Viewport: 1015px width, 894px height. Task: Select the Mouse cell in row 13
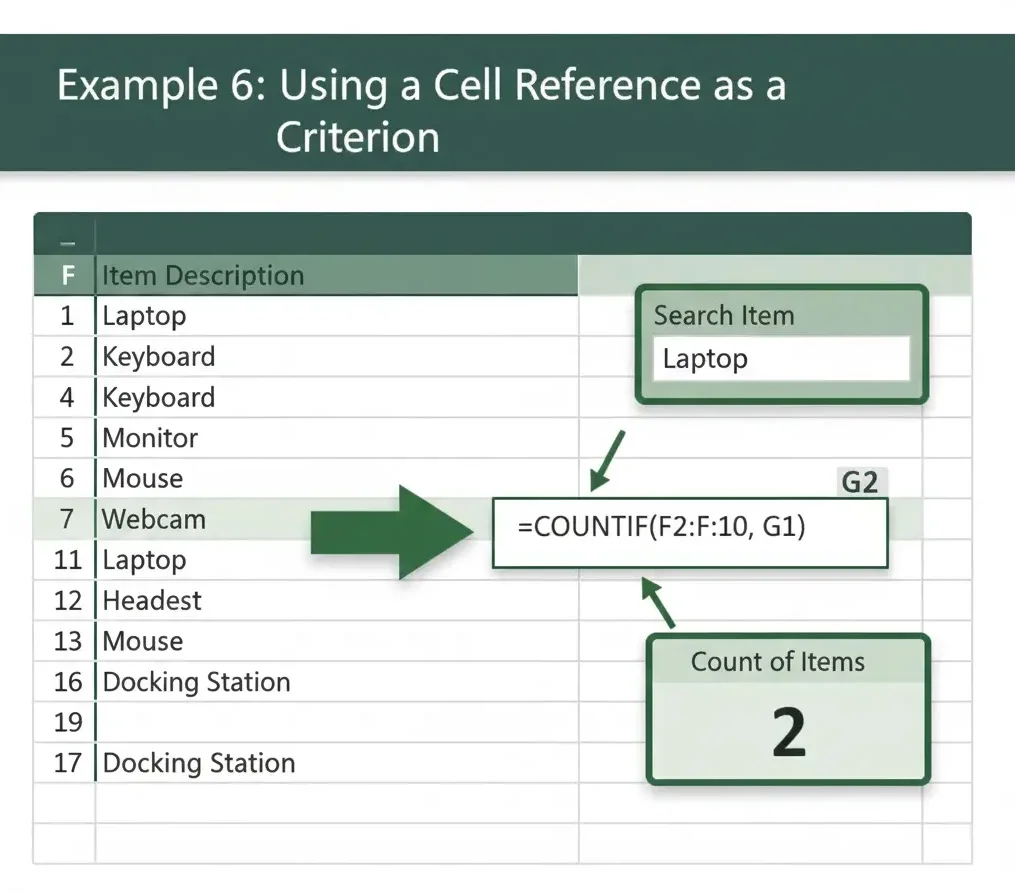tap(143, 641)
